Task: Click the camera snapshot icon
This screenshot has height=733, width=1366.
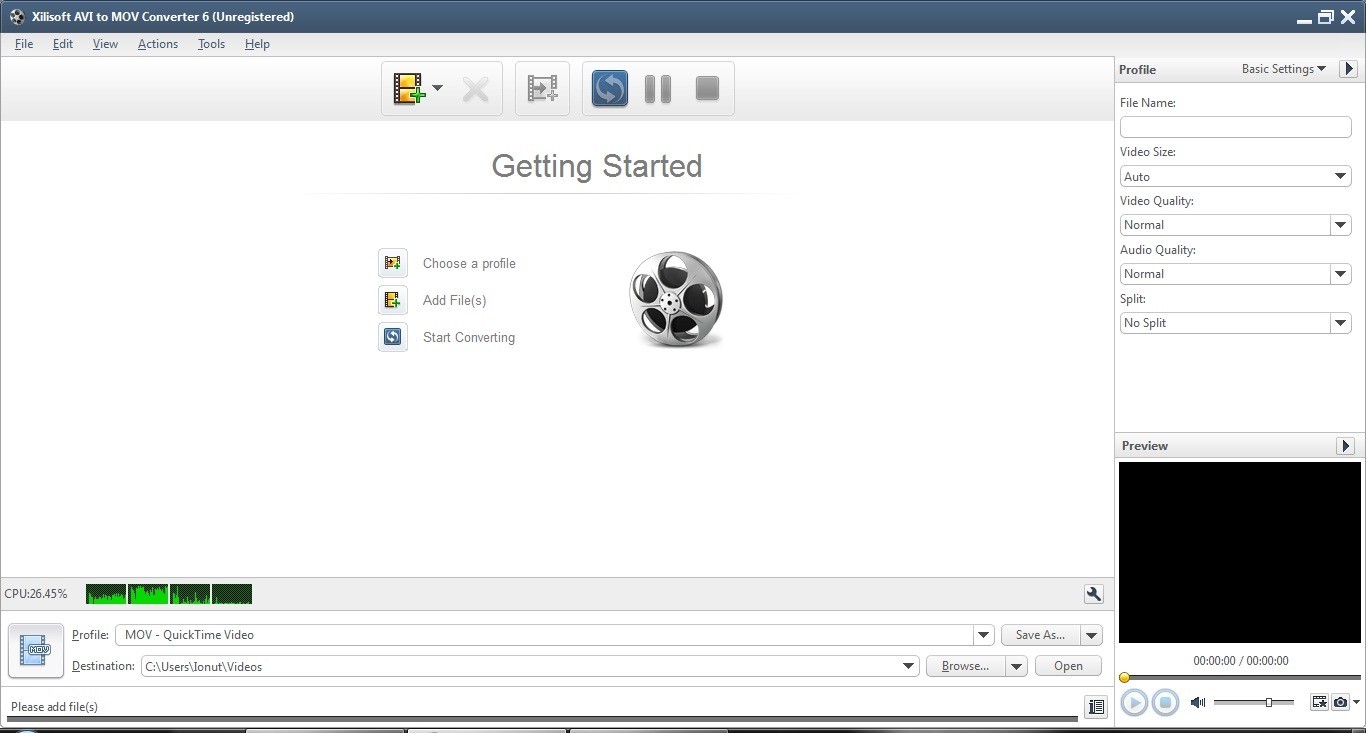Action: (1340, 702)
